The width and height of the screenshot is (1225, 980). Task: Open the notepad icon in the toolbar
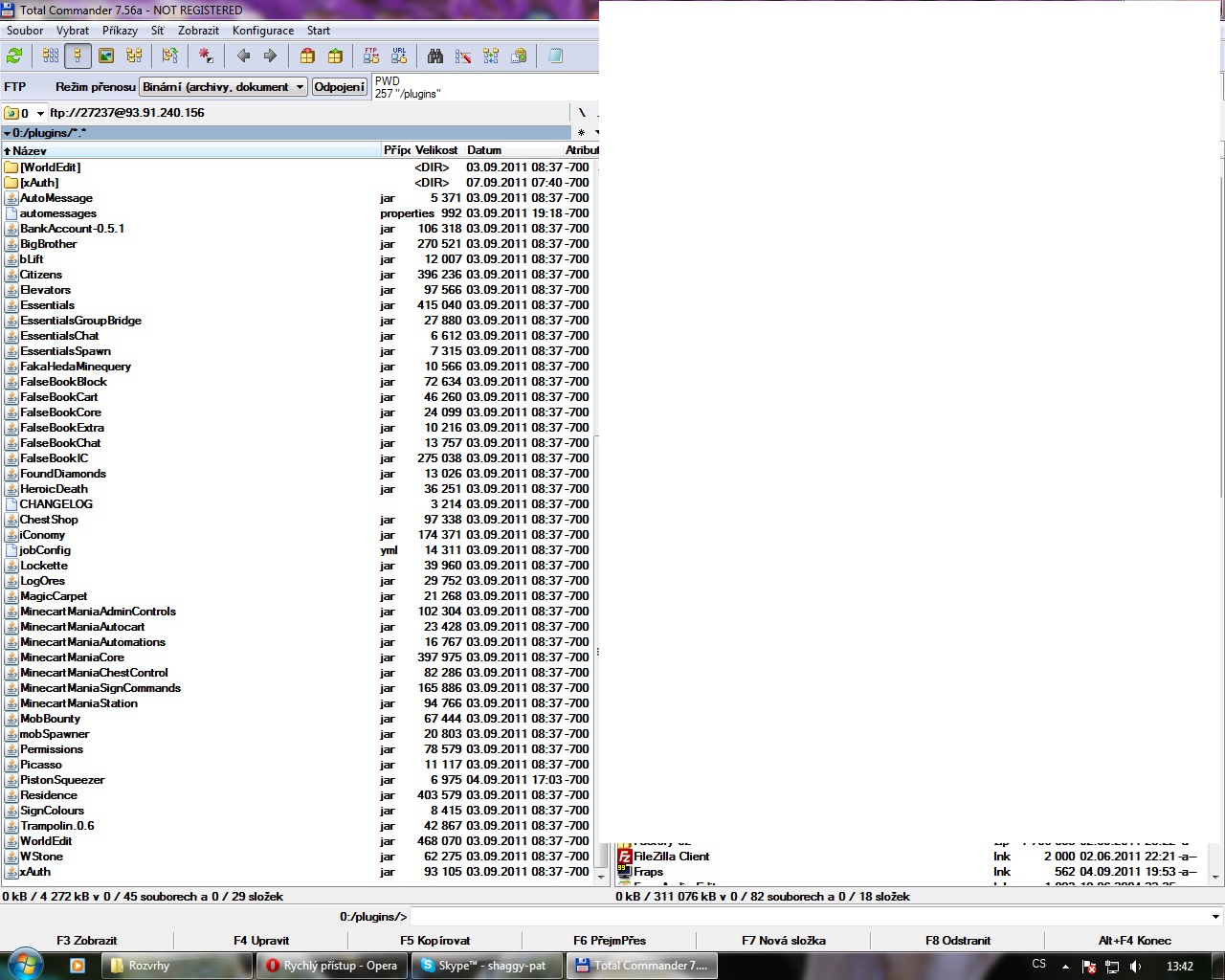tap(555, 56)
